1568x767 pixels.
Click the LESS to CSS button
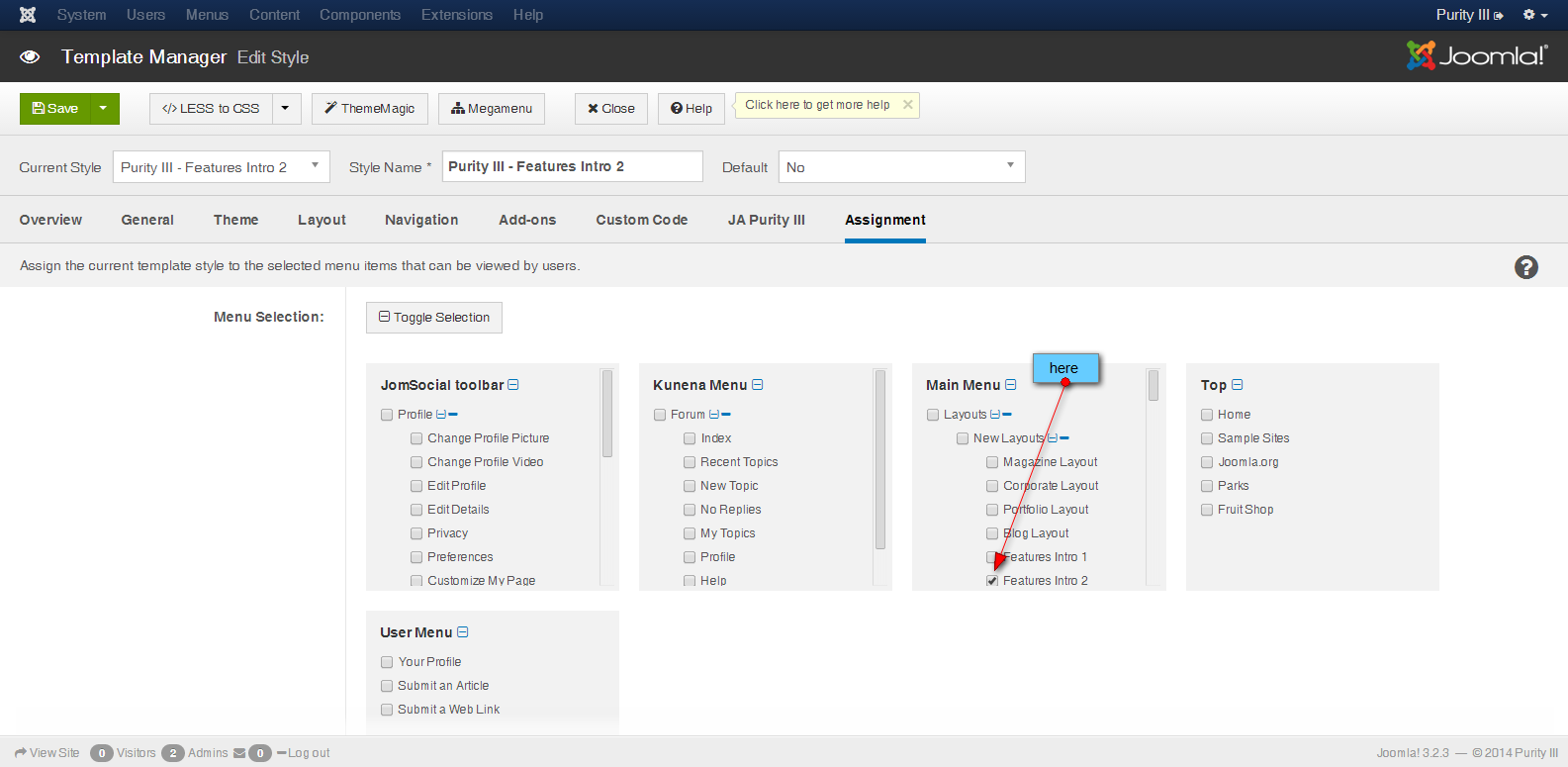coord(210,109)
